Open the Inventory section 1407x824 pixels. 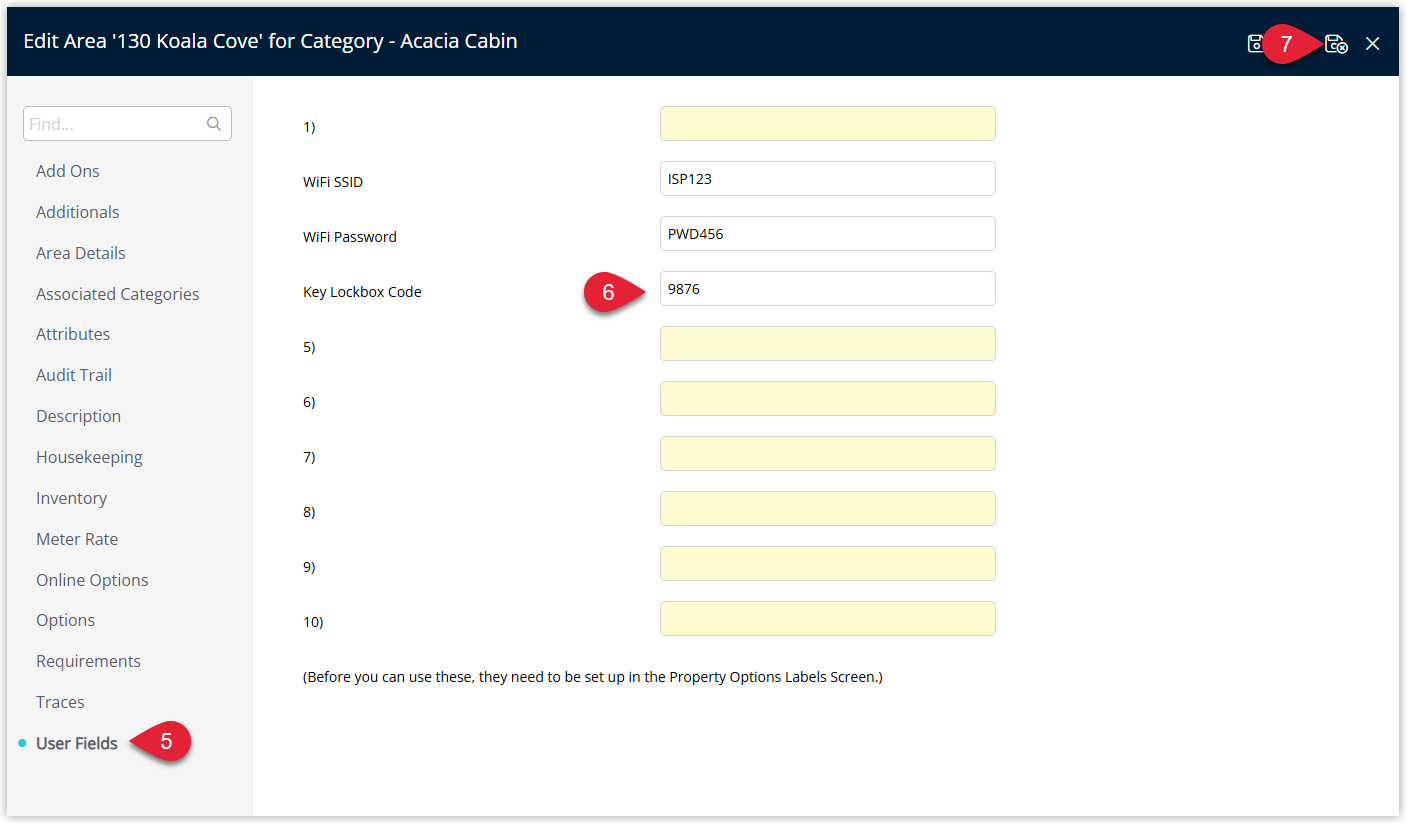pyautogui.click(x=71, y=498)
